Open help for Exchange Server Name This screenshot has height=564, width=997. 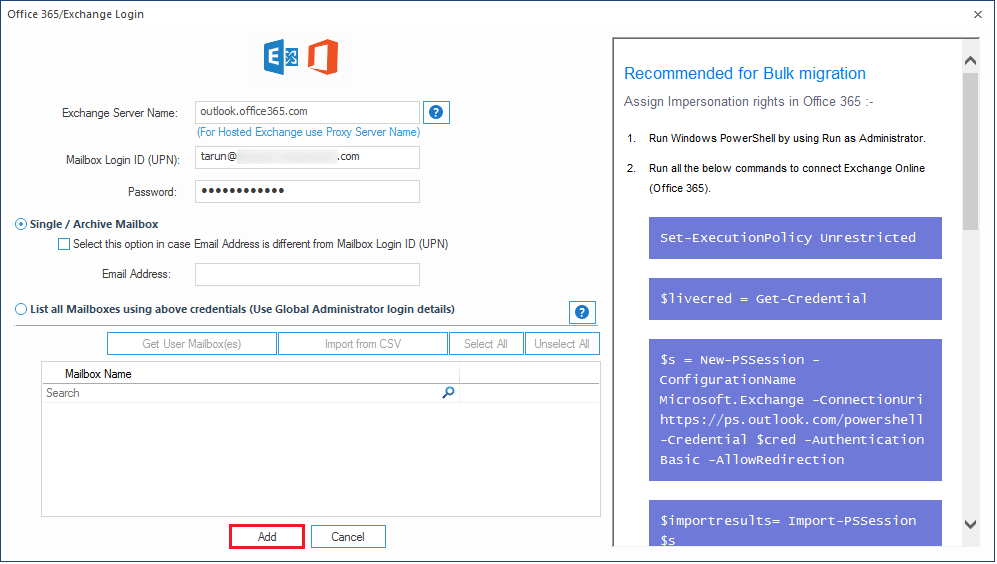click(436, 113)
